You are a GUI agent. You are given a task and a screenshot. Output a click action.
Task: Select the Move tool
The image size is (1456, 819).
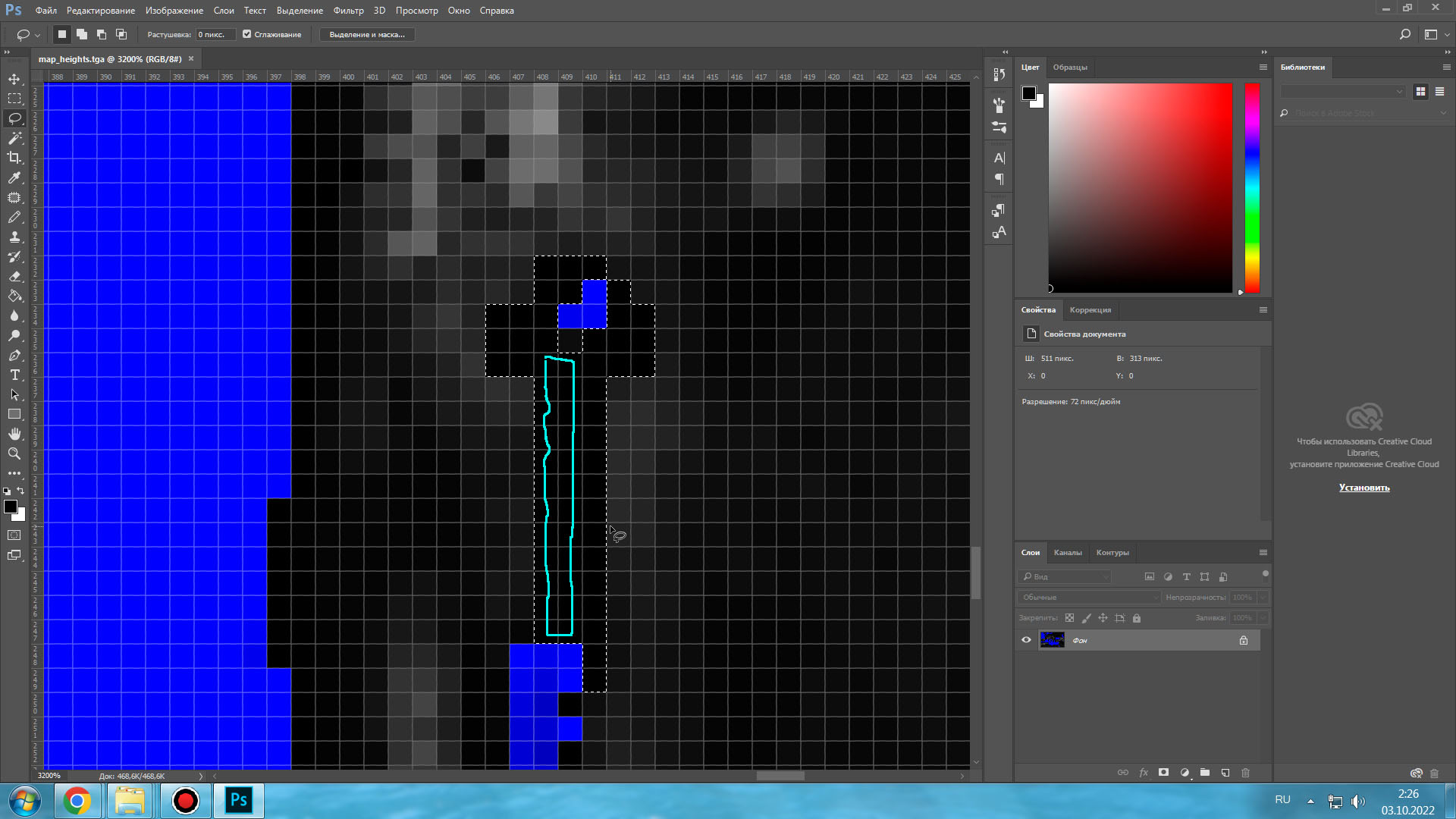[x=14, y=79]
